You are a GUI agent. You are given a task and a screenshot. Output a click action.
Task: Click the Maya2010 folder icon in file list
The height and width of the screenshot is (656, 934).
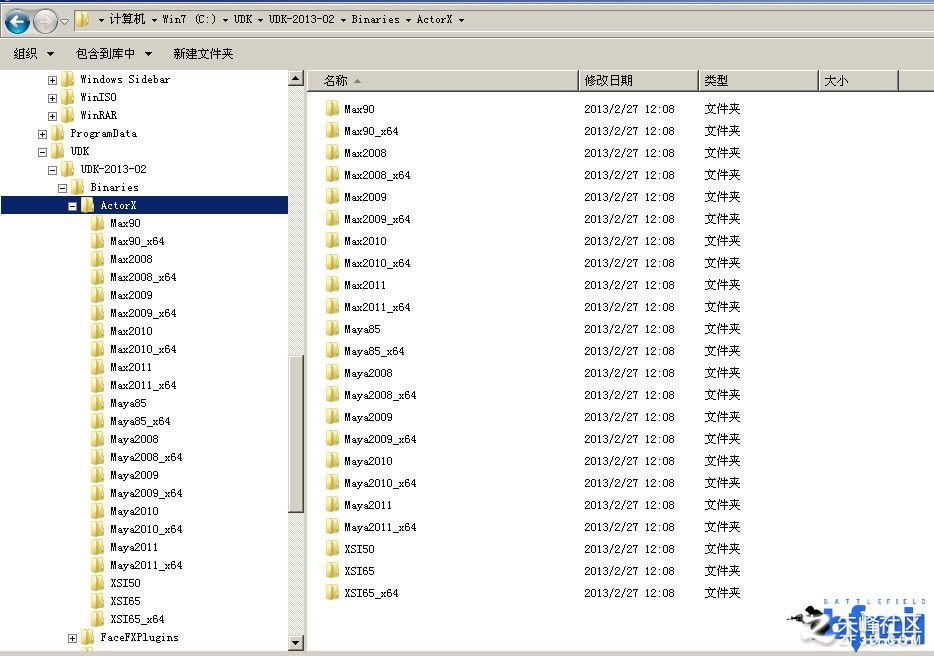tap(332, 461)
